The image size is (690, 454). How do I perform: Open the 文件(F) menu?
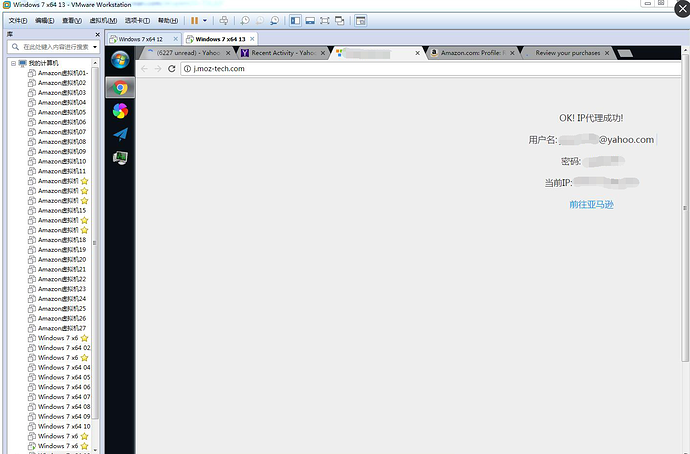point(18,20)
